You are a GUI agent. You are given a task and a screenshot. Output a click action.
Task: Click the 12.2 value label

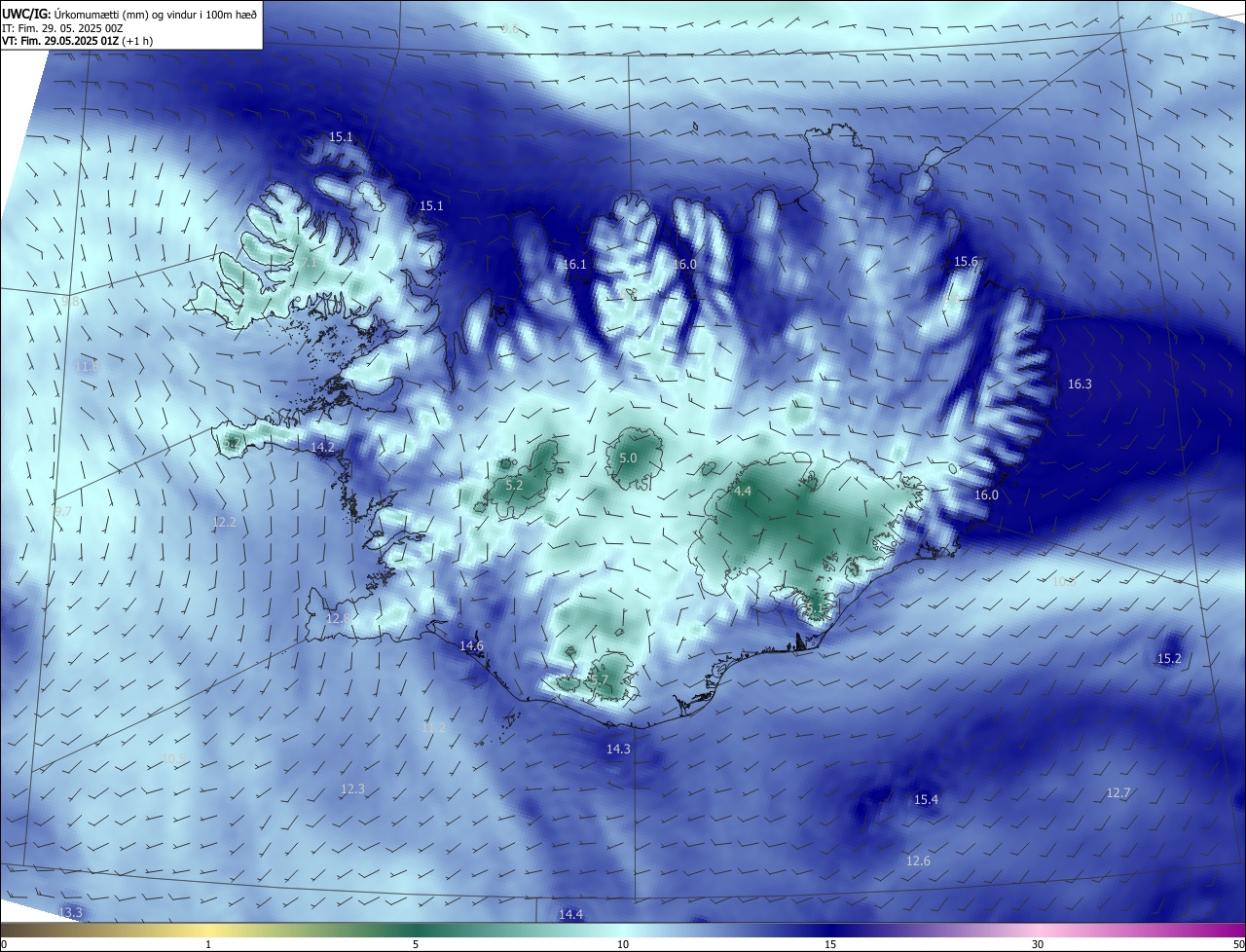click(x=224, y=523)
